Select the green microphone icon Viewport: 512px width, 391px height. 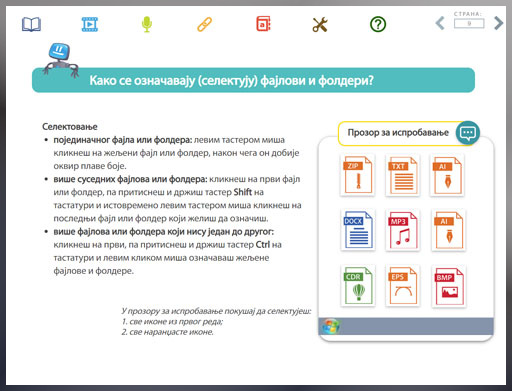tap(147, 24)
